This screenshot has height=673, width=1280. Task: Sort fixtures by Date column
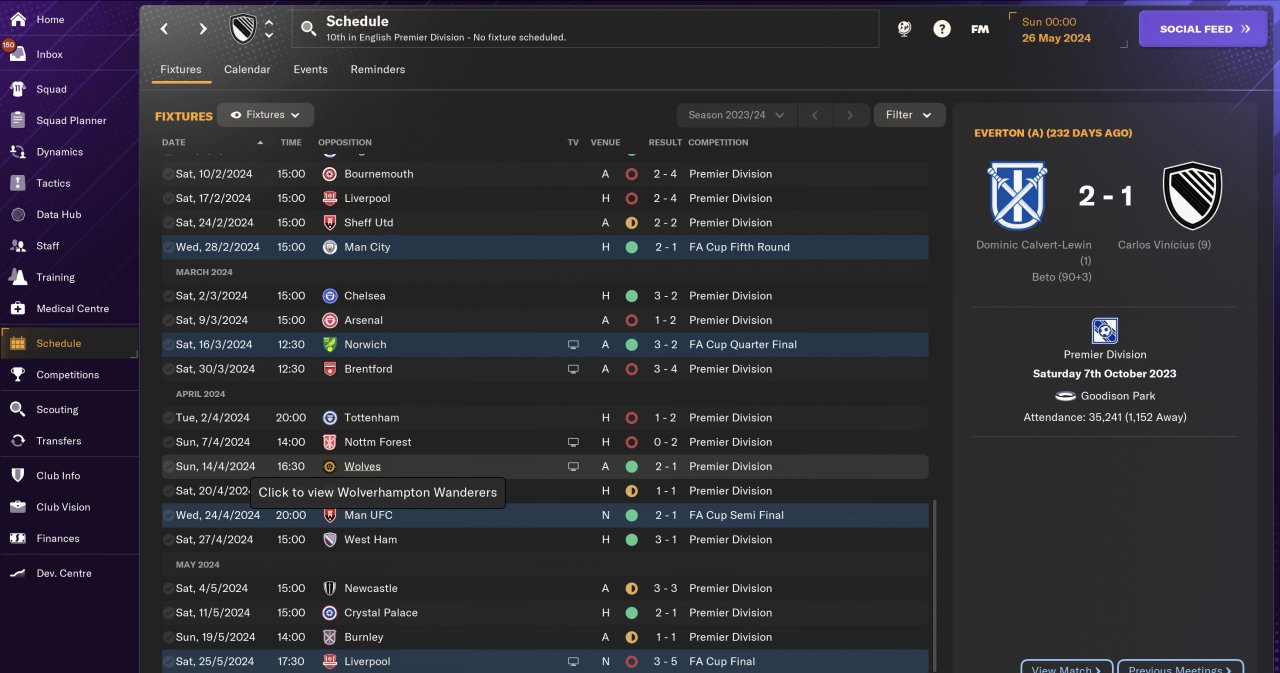pos(173,142)
